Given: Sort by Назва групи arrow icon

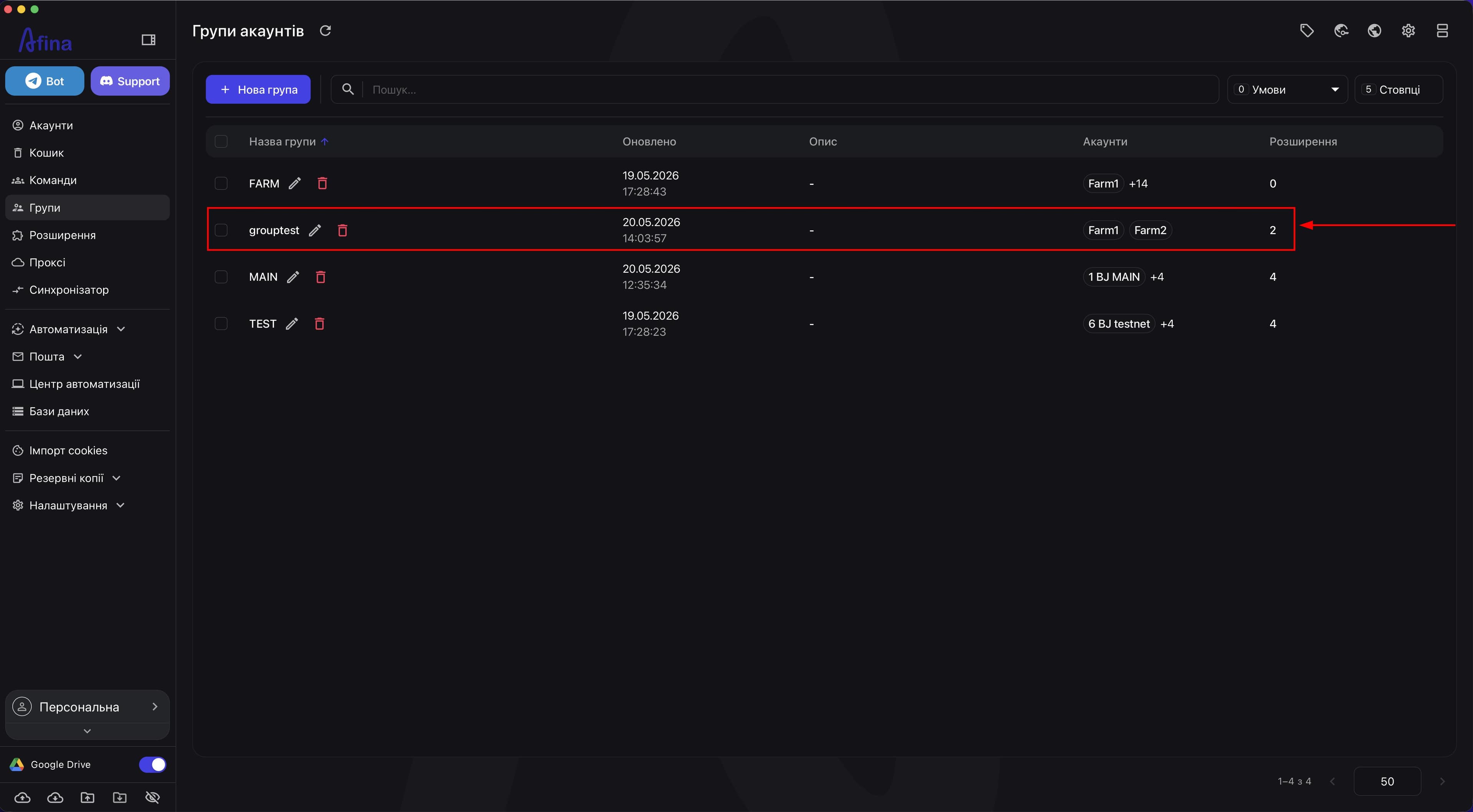Looking at the screenshot, I should pos(325,142).
